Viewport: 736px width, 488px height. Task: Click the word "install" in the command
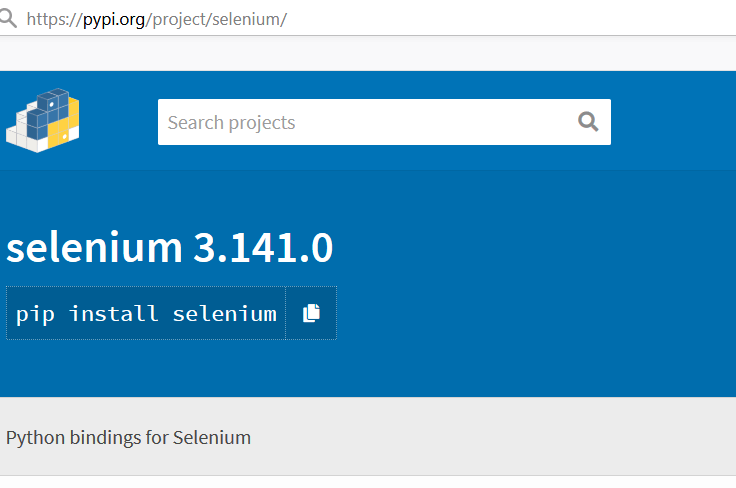[x=114, y=314]
